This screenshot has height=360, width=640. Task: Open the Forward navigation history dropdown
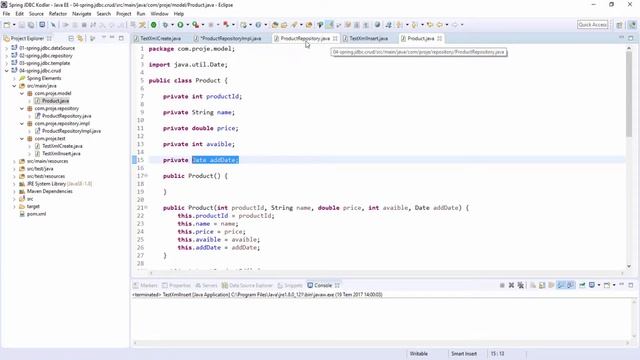click(462, 25)
